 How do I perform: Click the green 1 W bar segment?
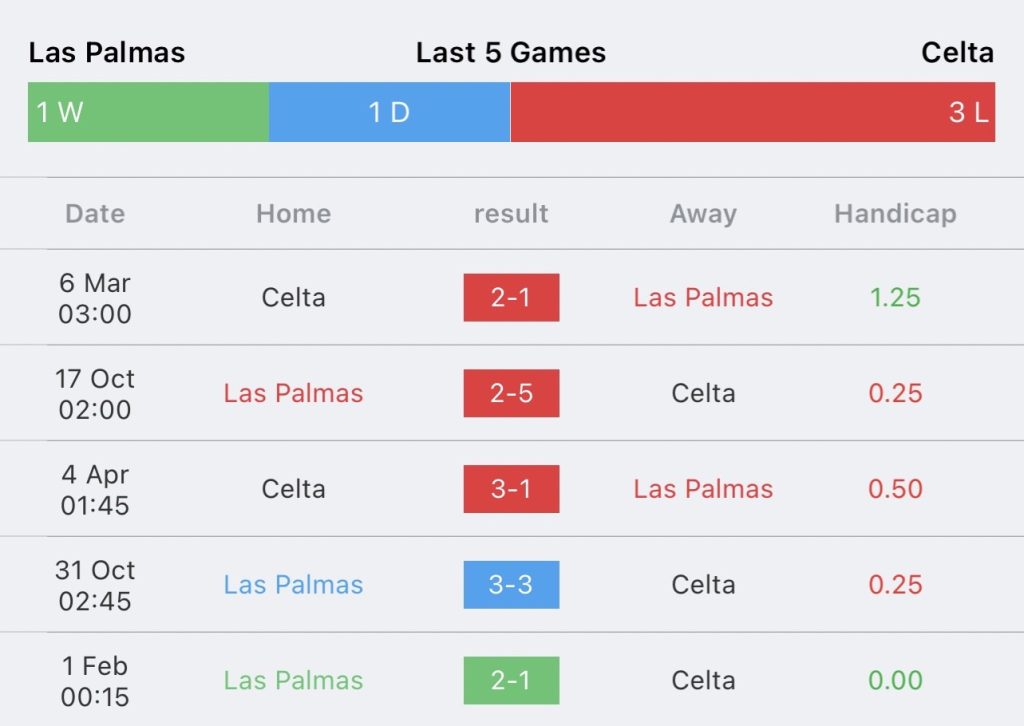click(x=148, y=112)
